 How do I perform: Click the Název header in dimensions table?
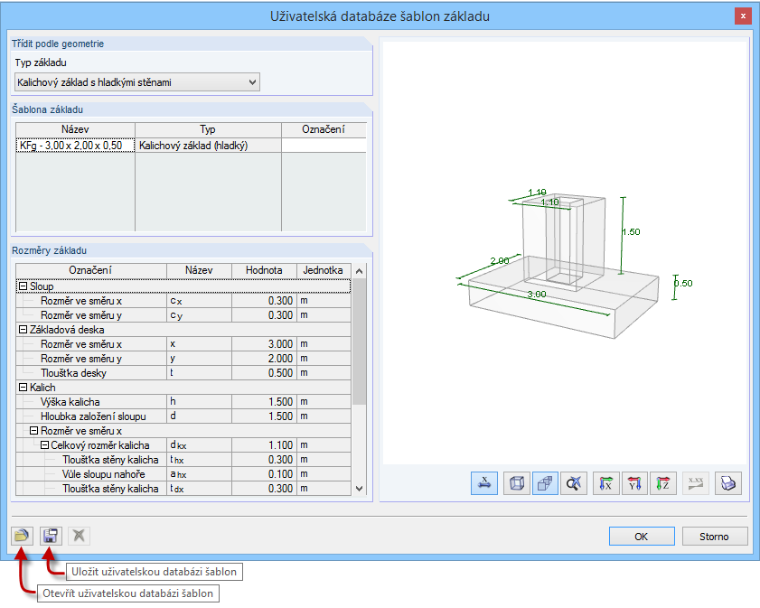(x=199, y=271)
